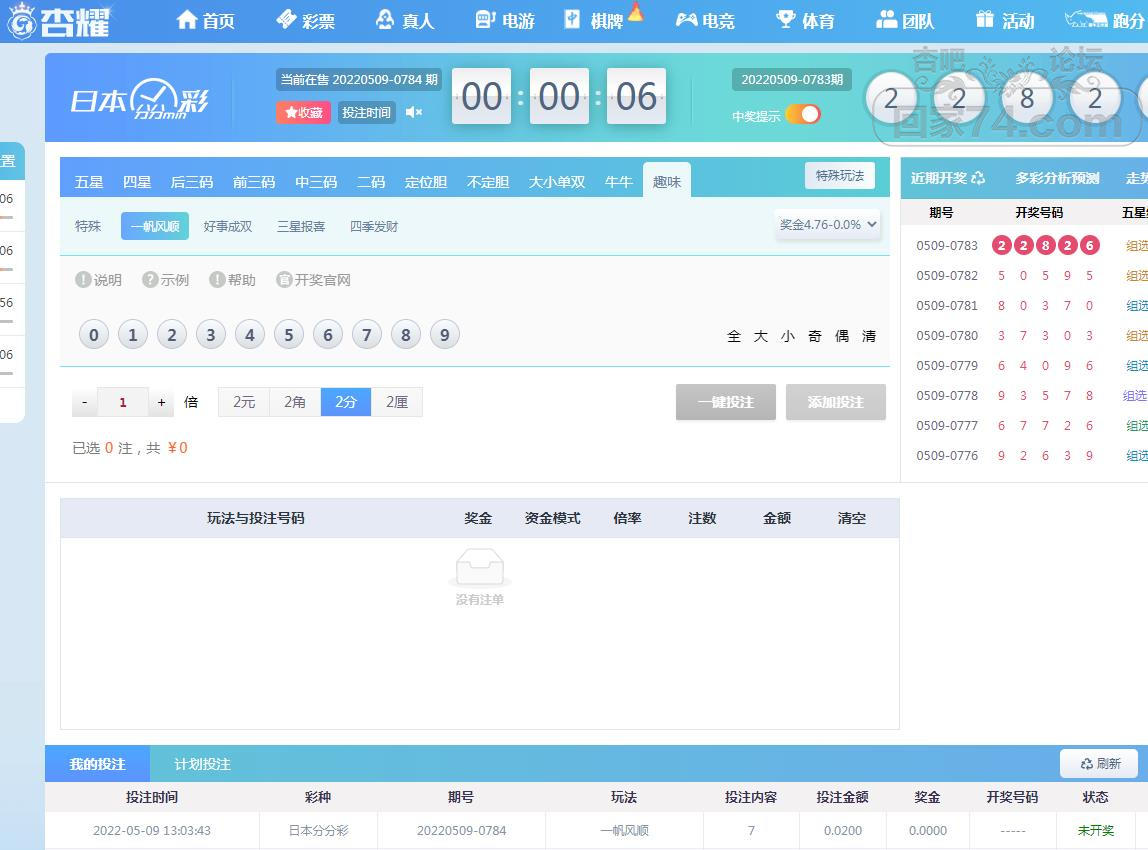Open the 棋牌 card games menu
This screenshot has width=1148, height=850.
pyautogui.click(x=594, y=20)
